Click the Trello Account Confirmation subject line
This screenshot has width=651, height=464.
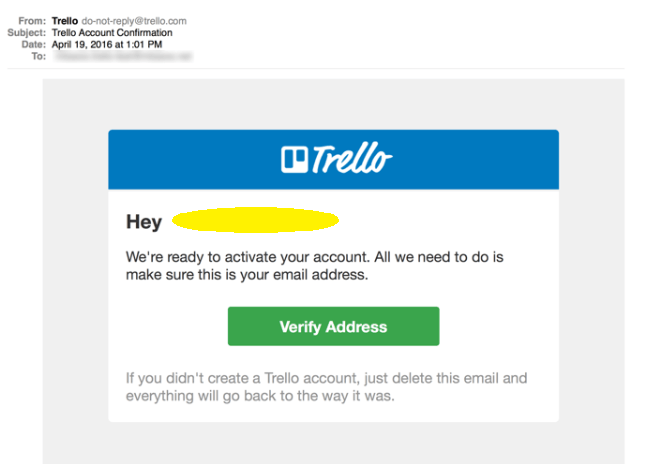112,32
